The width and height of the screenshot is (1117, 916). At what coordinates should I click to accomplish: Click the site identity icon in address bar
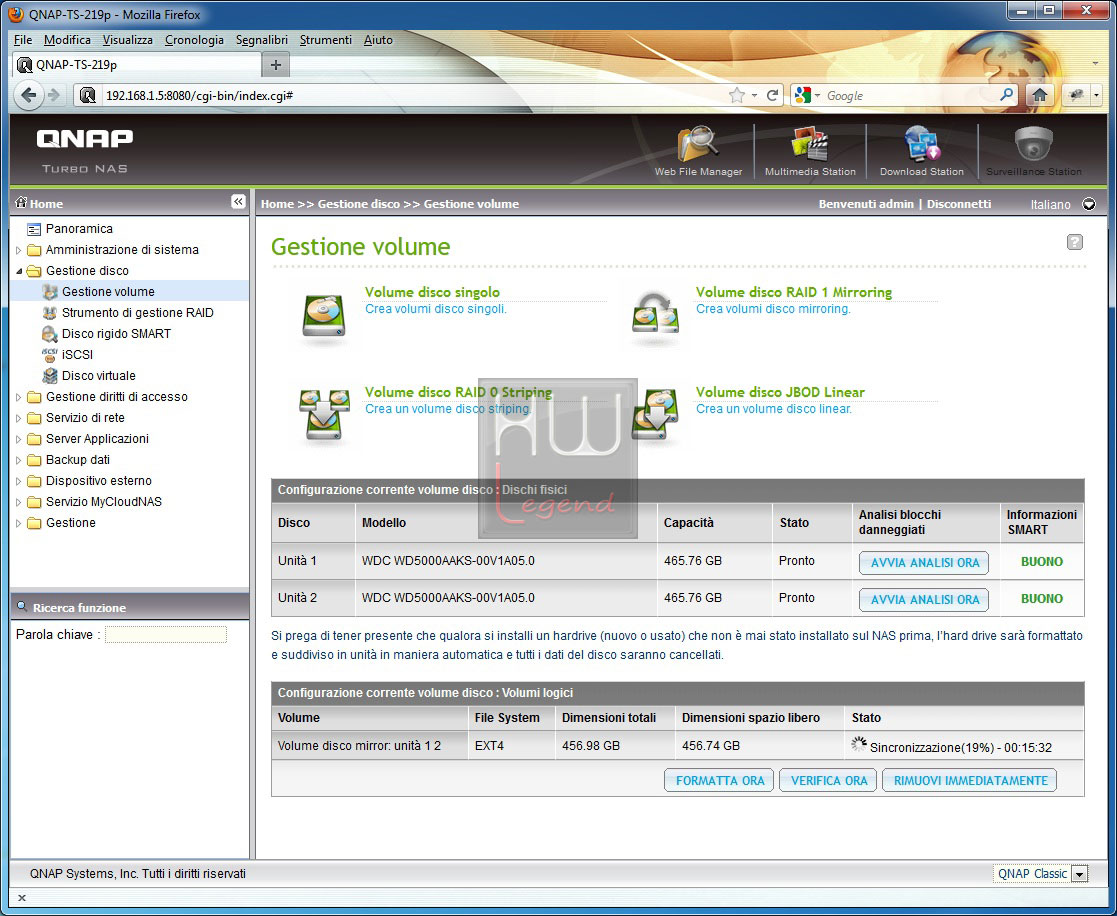coord(88,95)
